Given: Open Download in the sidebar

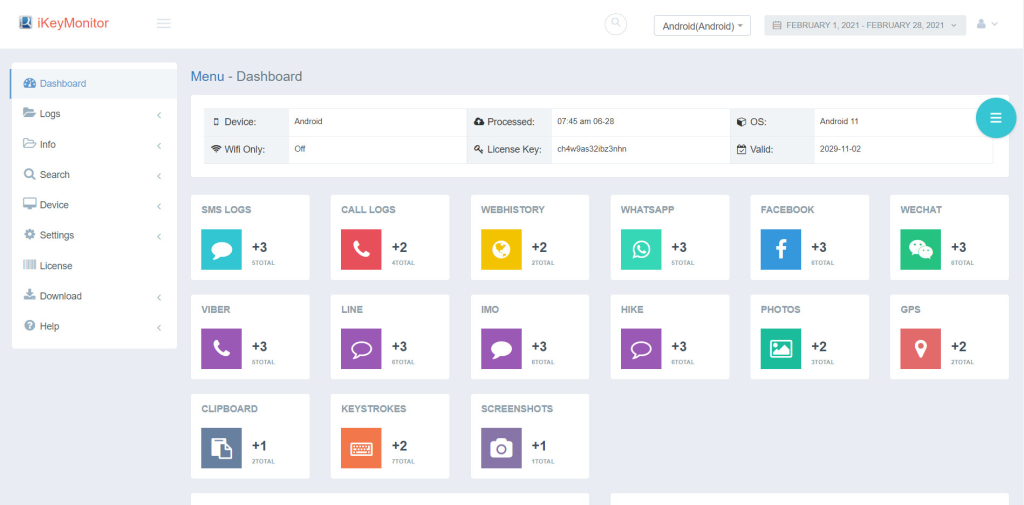Looking at the screenshot, I should 94,296.
